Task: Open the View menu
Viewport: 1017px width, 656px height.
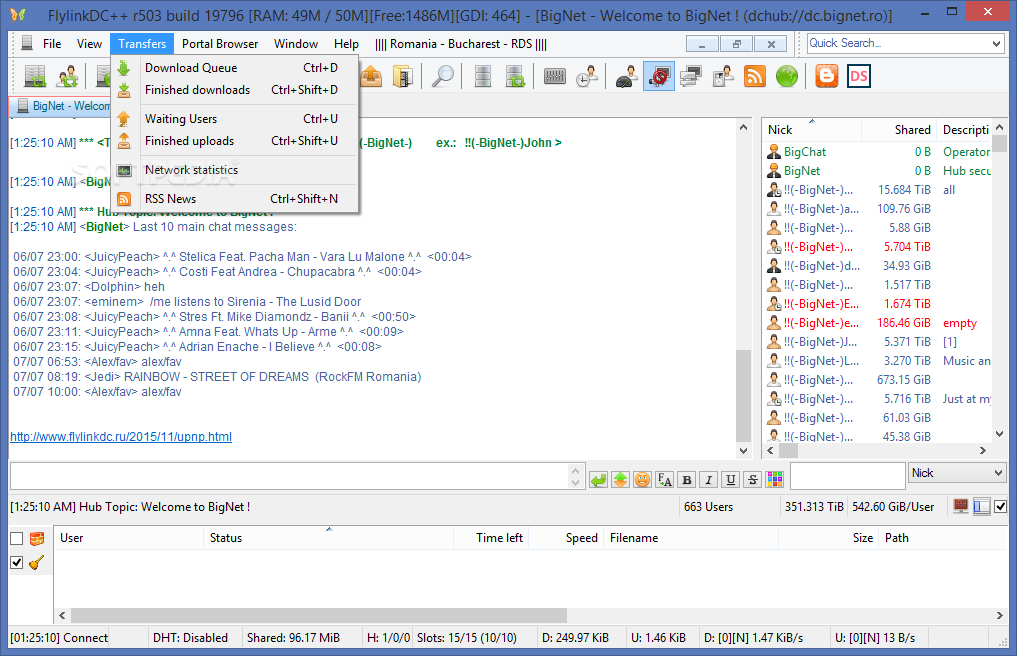Action: click(x=89, y=43)
